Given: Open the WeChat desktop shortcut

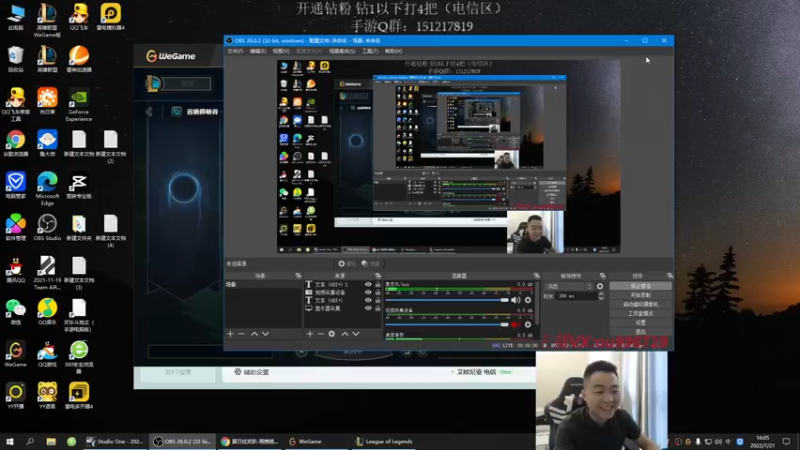Looking at the screenshot, I should (x=16, y=312).
